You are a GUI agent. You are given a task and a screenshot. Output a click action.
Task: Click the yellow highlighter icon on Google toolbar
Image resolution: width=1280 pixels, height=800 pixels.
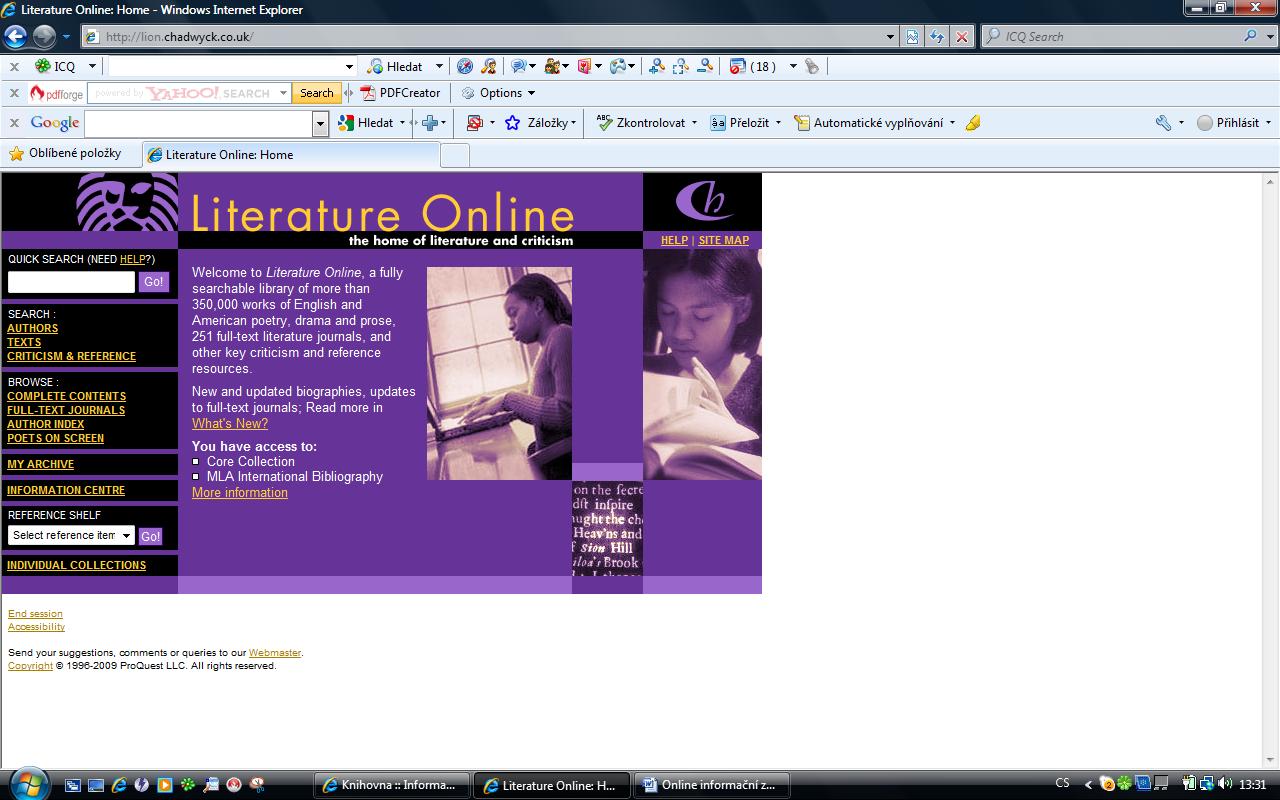[x=973, y=123]
